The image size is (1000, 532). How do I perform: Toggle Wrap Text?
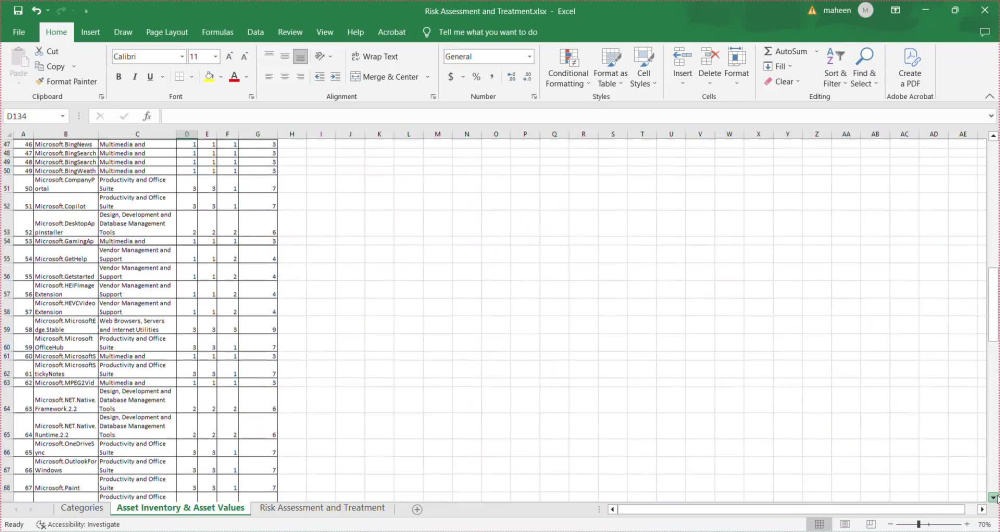click(374, 57)
